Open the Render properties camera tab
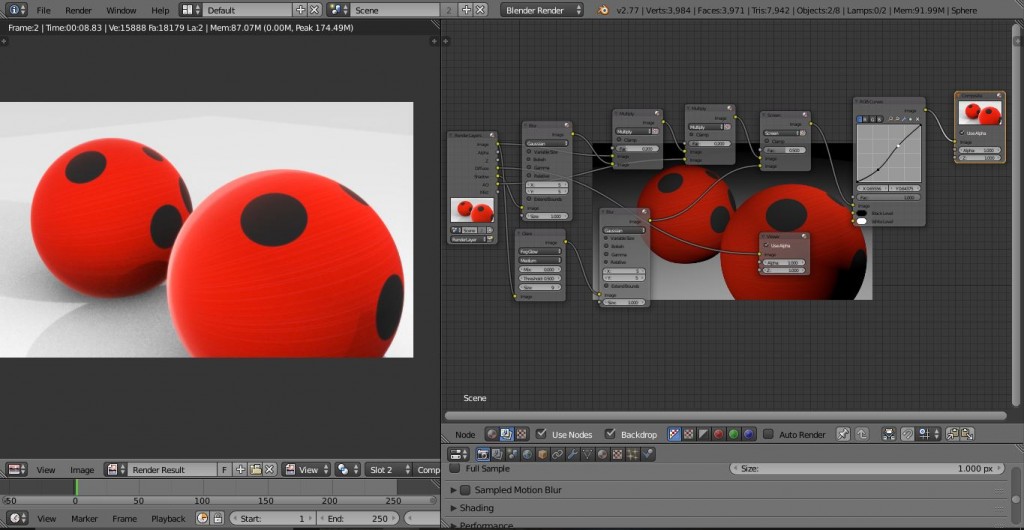The height and width of the screenshot is (530, 1024). 482,454
